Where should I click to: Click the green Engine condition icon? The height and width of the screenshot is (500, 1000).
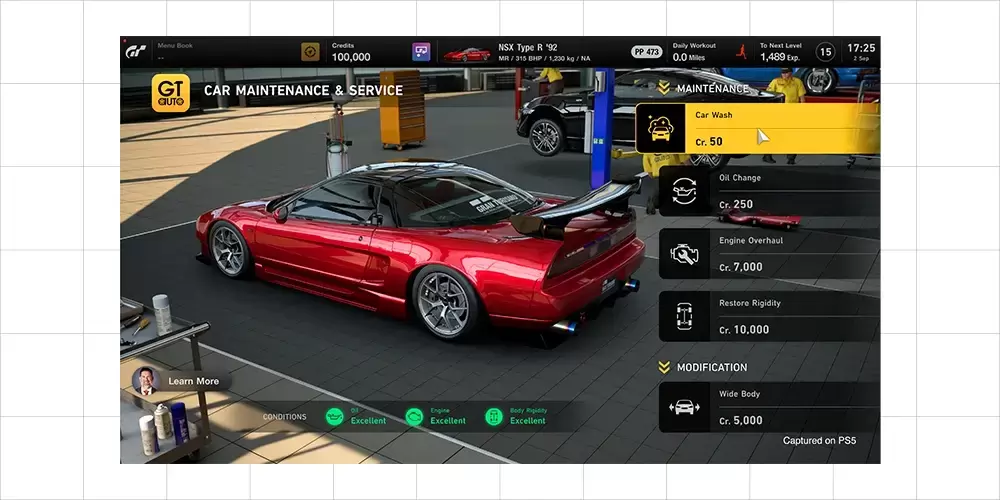[415, 416]
